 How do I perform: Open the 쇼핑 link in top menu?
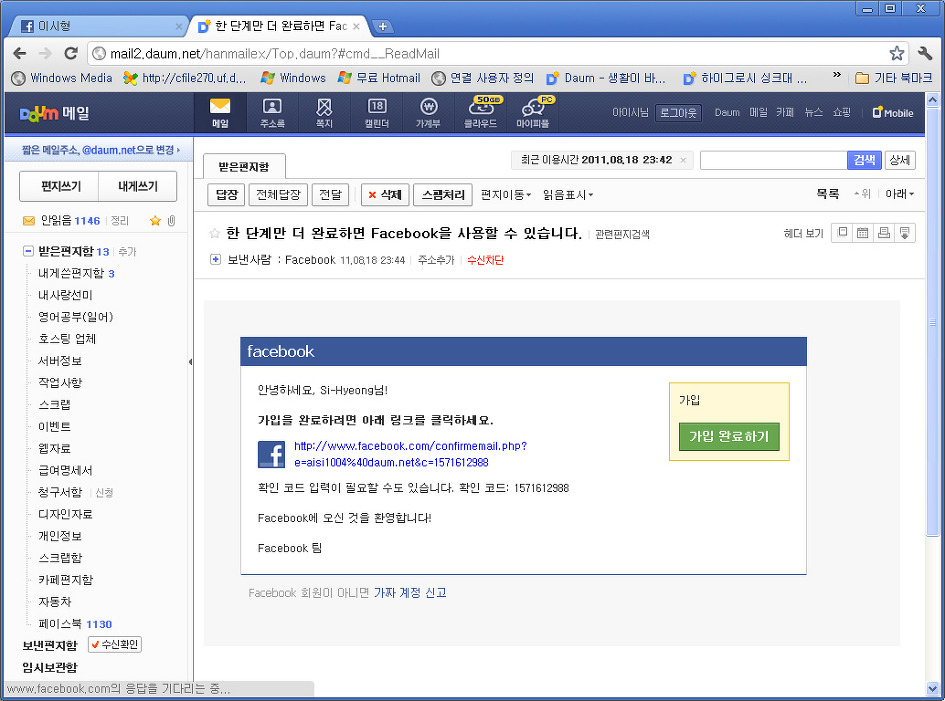pos(842,113)
